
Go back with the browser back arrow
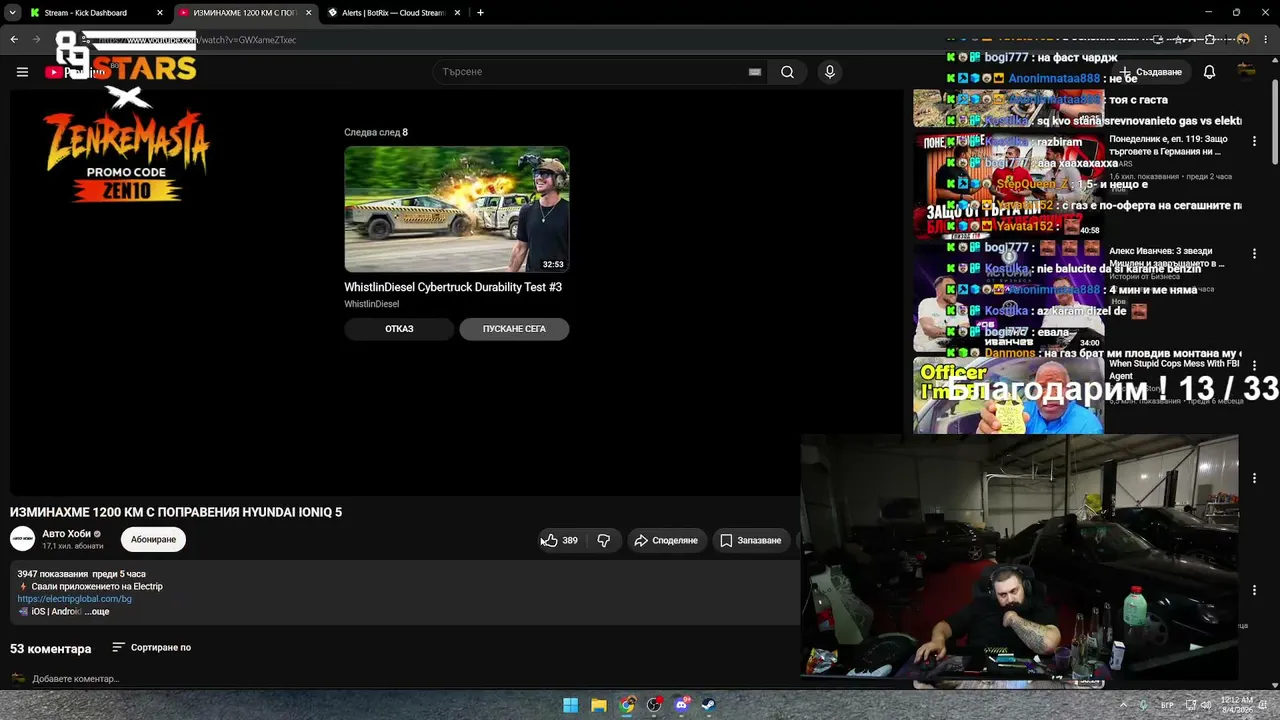pos(14,40)
